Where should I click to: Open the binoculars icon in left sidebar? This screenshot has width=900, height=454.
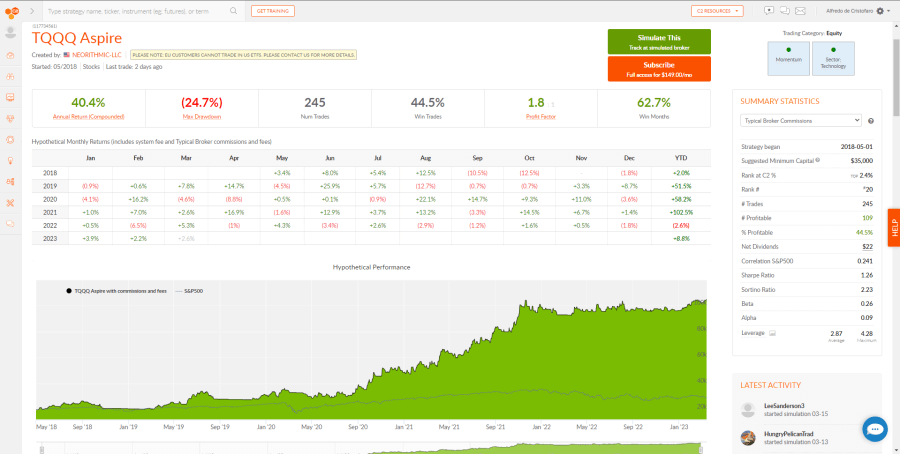click(x=10, y=76)
